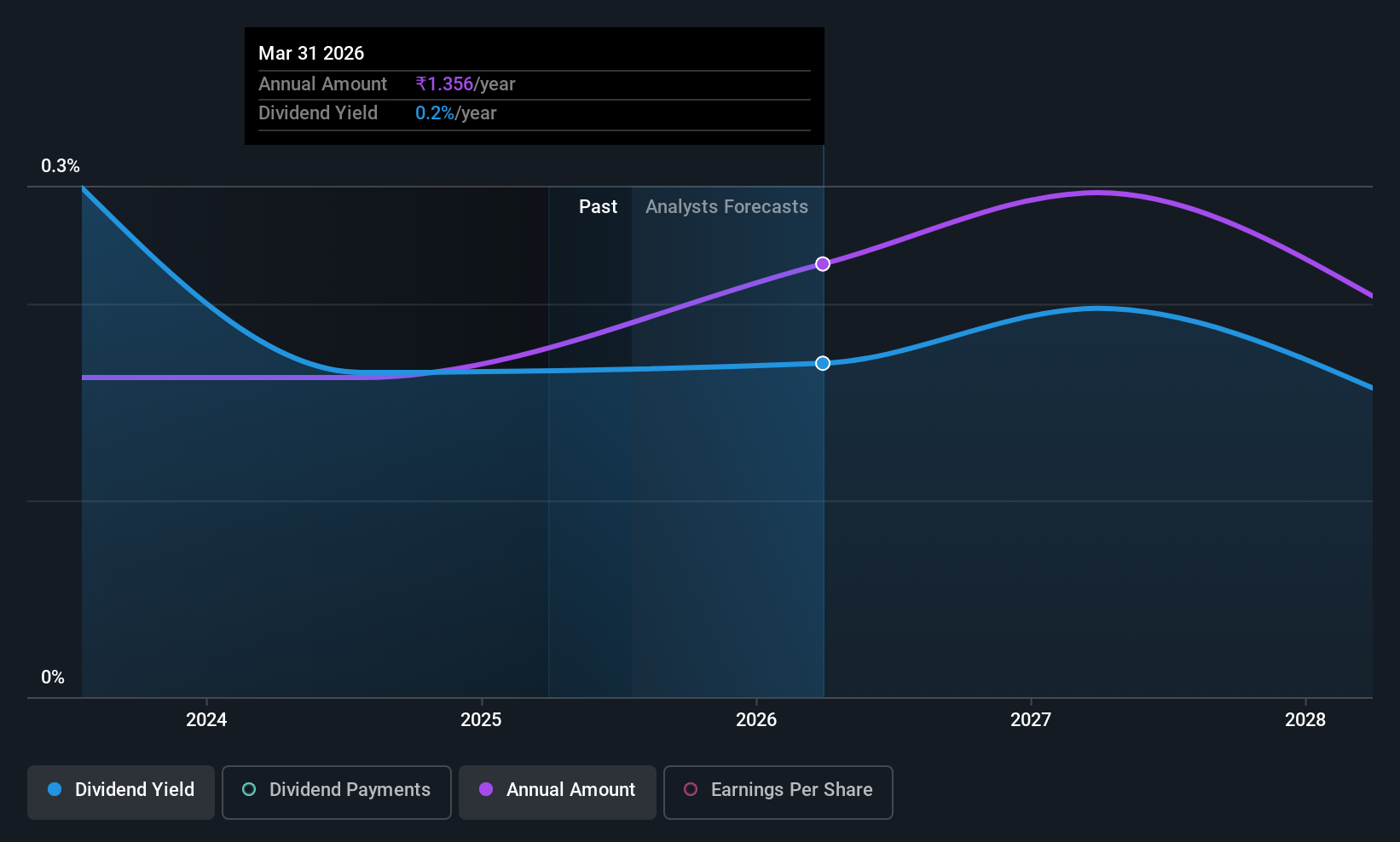The height and width of the screenshot is (842, 1400).
Task: Enable the Dividend Payments series
Action: (x=337, y=792)
